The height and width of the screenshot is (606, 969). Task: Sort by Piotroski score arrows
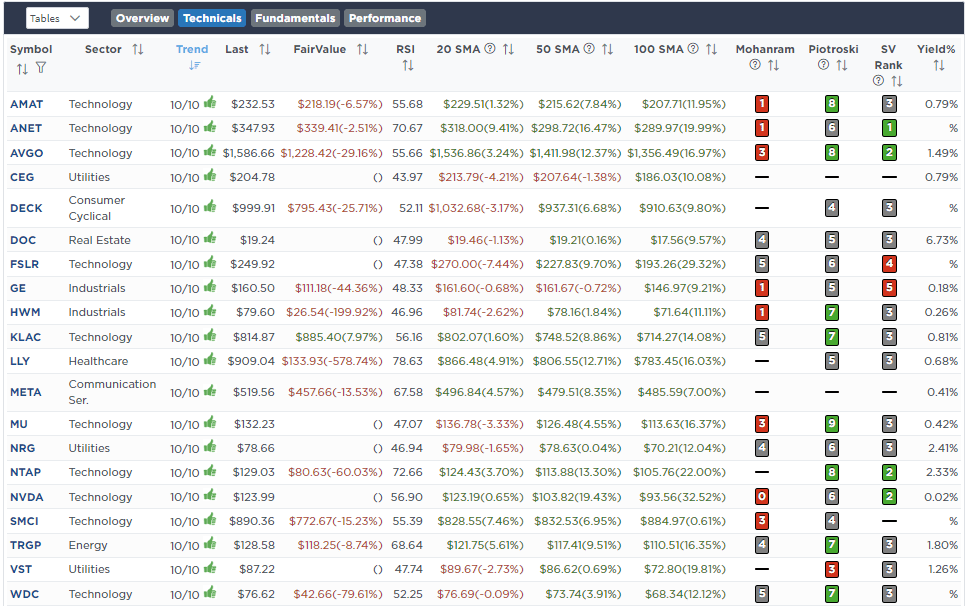point(841,66)
